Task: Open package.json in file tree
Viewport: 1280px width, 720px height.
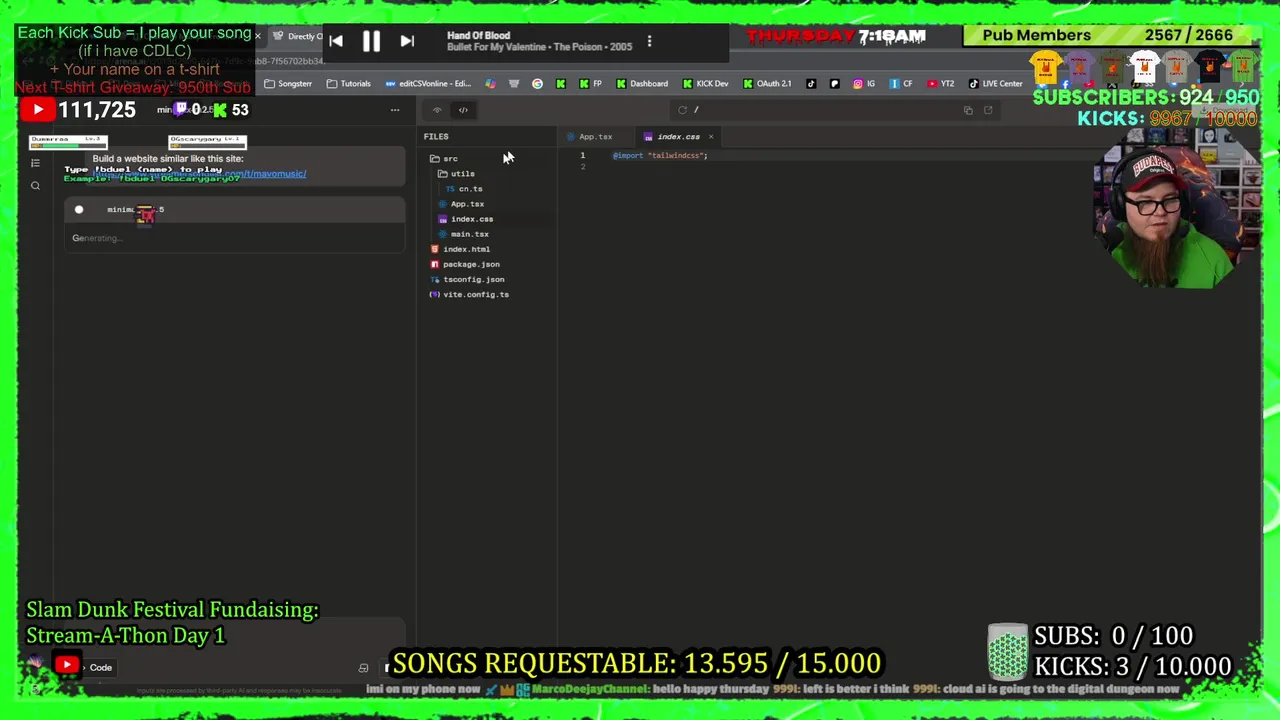Action: point(465,264)
